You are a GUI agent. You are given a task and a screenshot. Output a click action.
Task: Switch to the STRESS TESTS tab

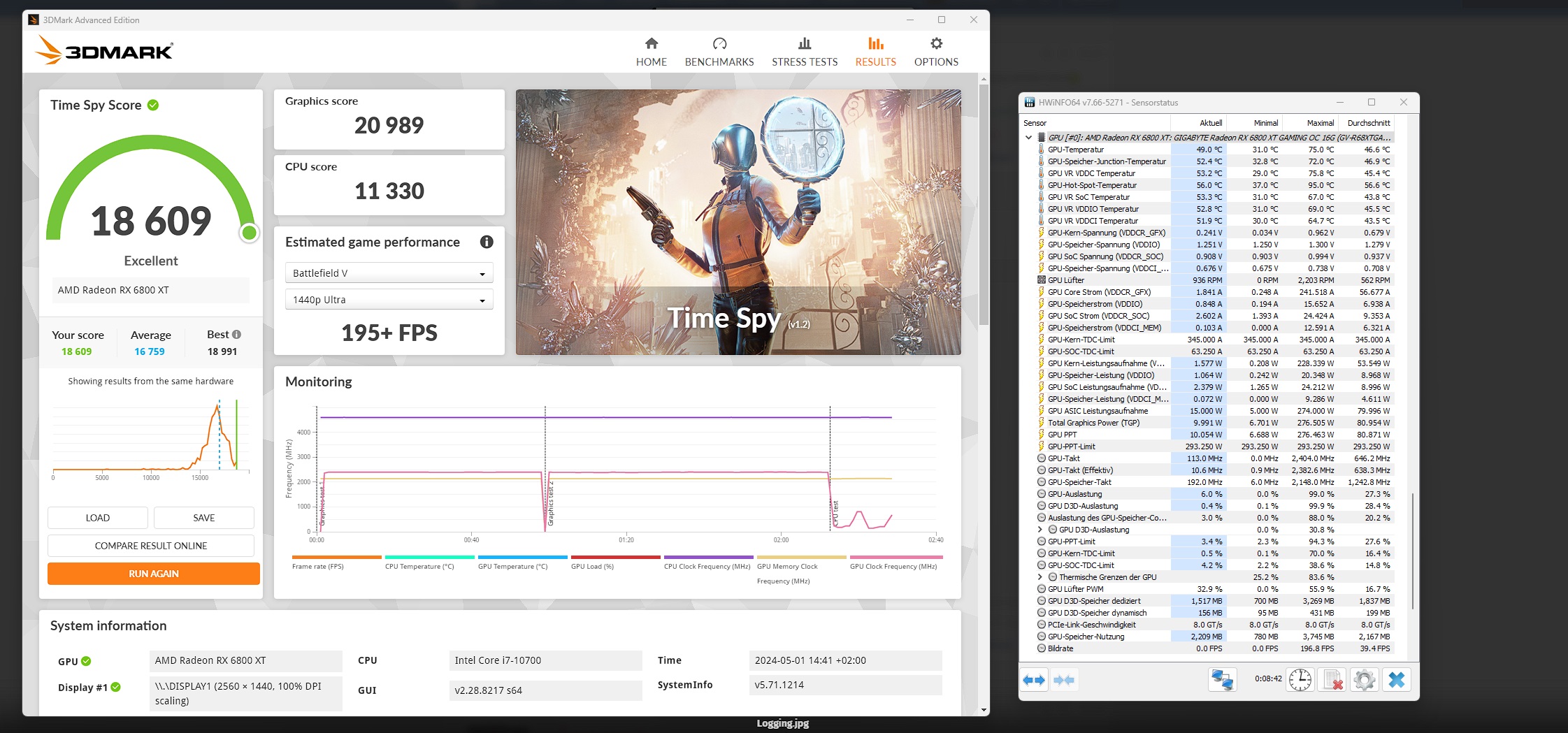point(805,52)
